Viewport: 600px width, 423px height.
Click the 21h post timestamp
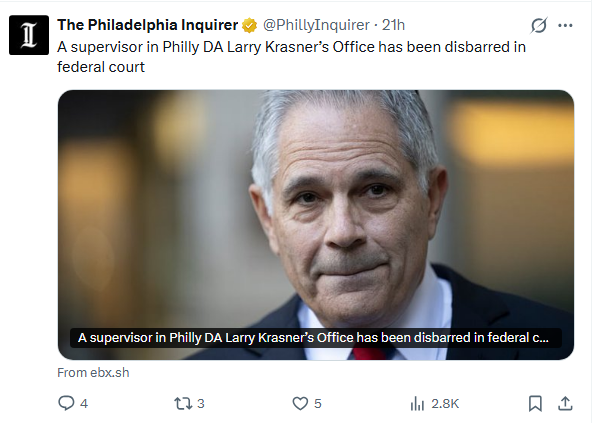pos(396,25)
